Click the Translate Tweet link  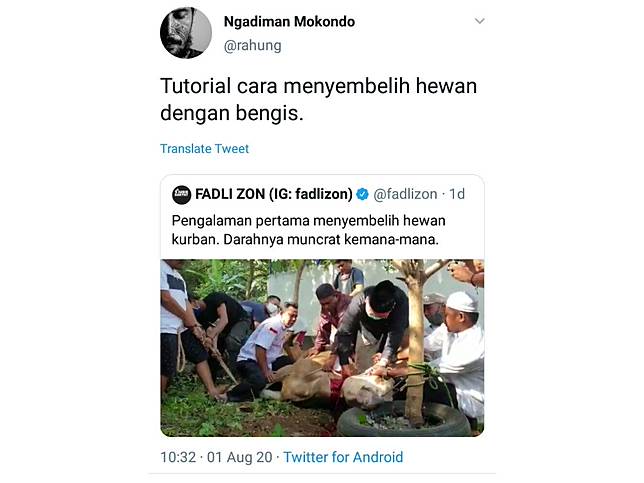(204, 149)
